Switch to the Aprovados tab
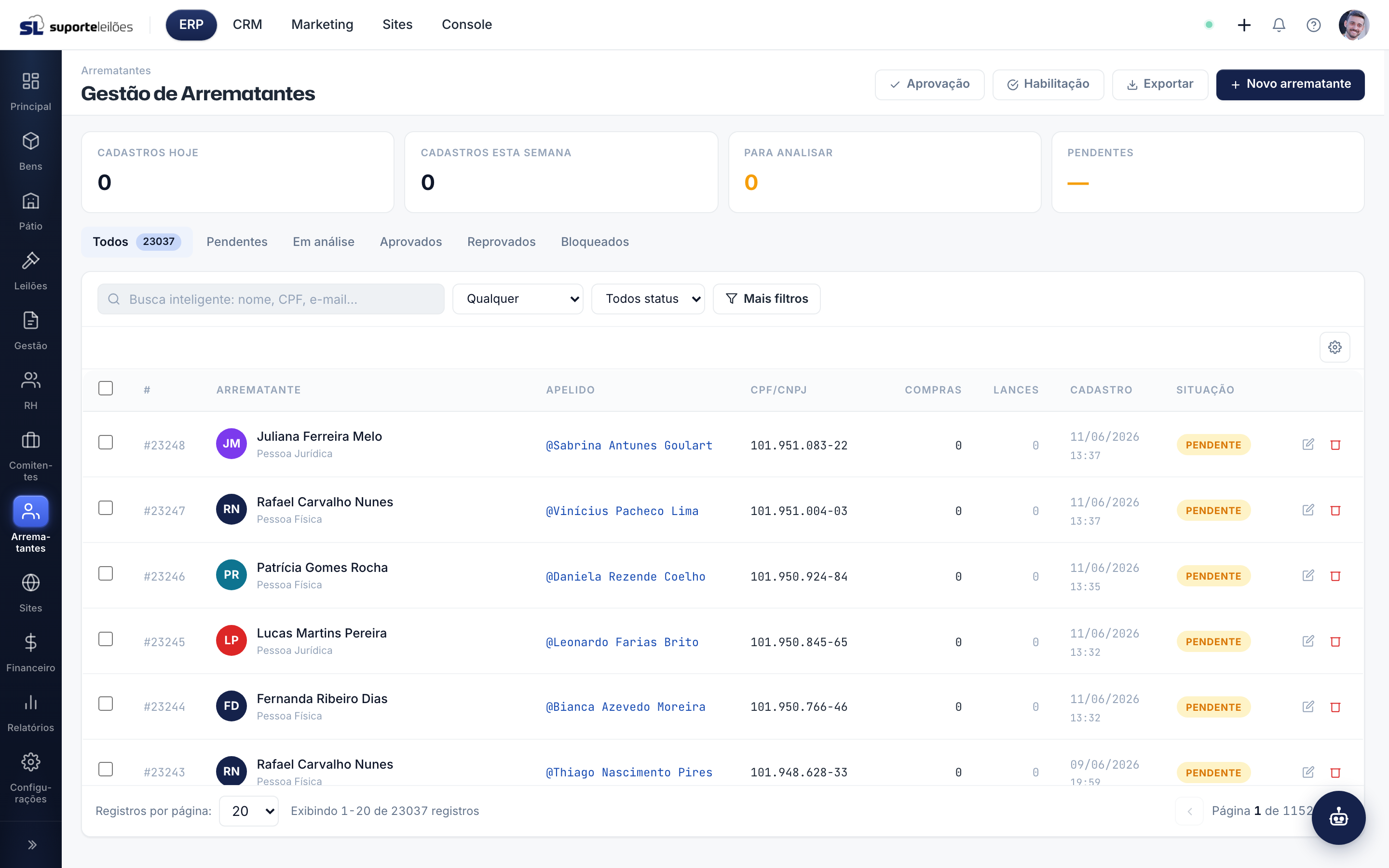1389x868 pixels. 411,242
